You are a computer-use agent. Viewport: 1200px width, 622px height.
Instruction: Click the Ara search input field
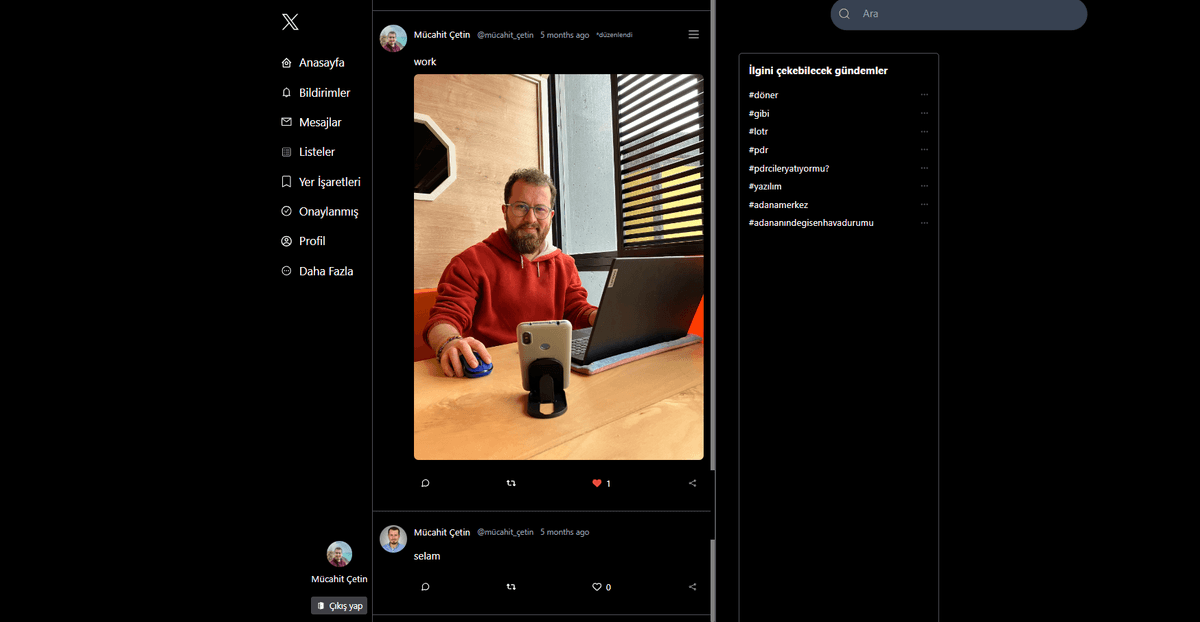960,14
